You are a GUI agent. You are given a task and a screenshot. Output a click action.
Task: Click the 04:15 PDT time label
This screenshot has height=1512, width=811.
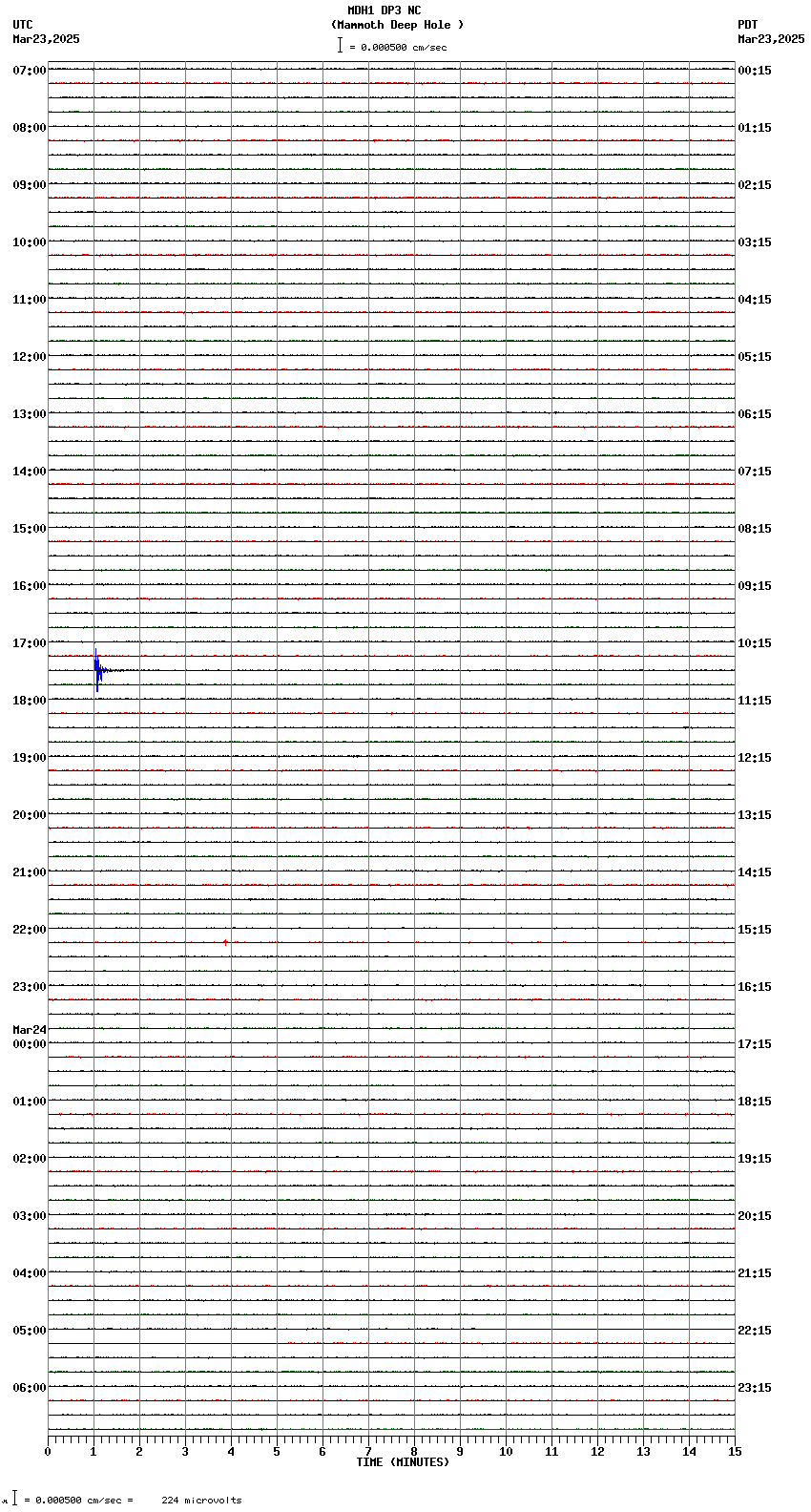(755, 300)
